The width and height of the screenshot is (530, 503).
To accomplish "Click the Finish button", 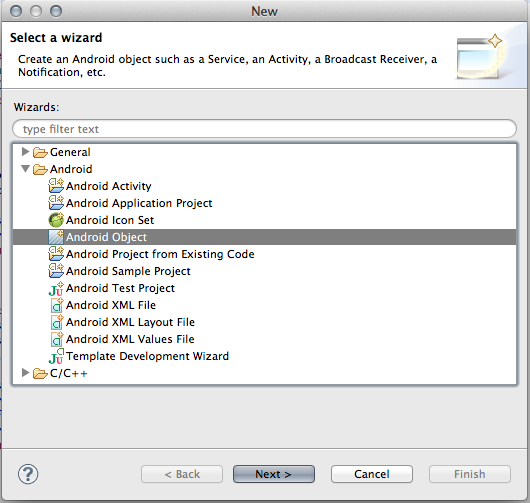I will [x=470, y=474].
